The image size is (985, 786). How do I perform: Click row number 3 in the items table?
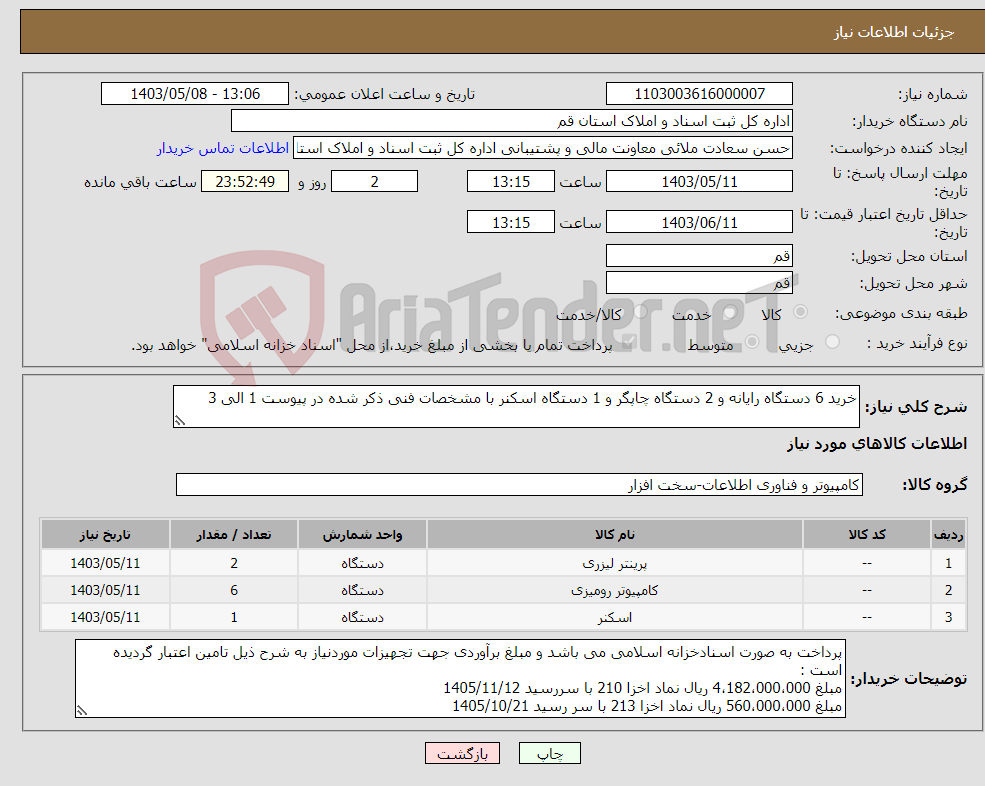point(948,618)
